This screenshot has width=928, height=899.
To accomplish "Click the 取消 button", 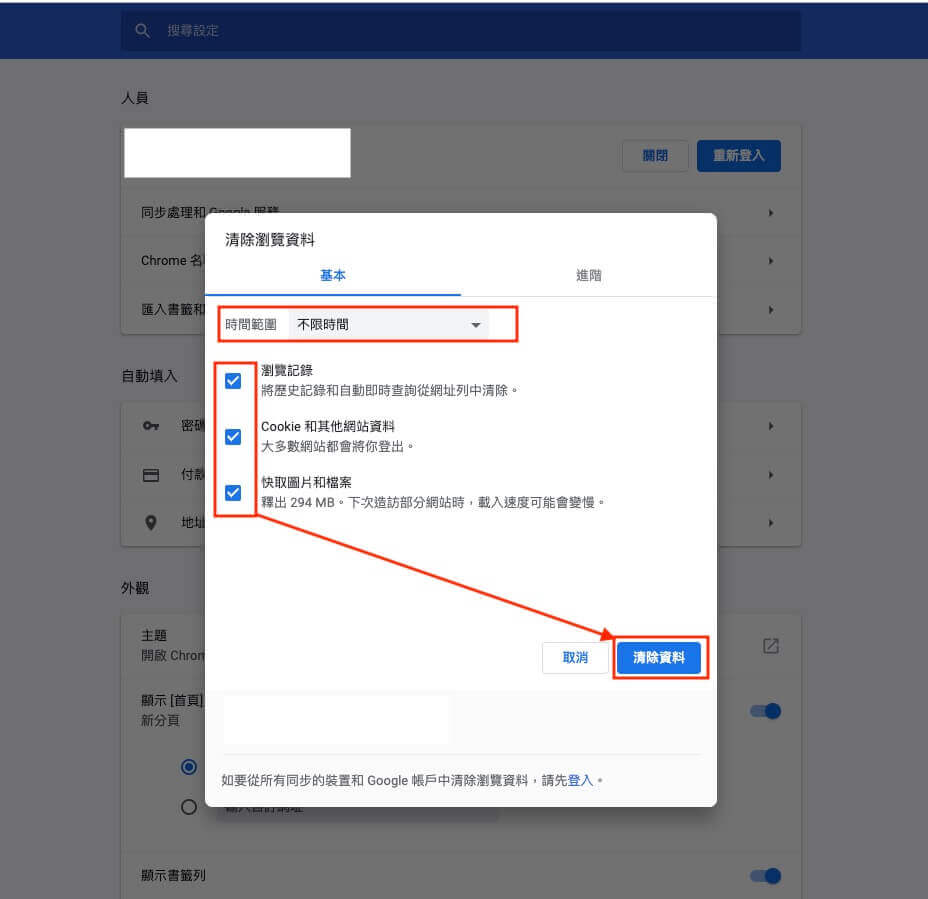I will coord(575,657).
